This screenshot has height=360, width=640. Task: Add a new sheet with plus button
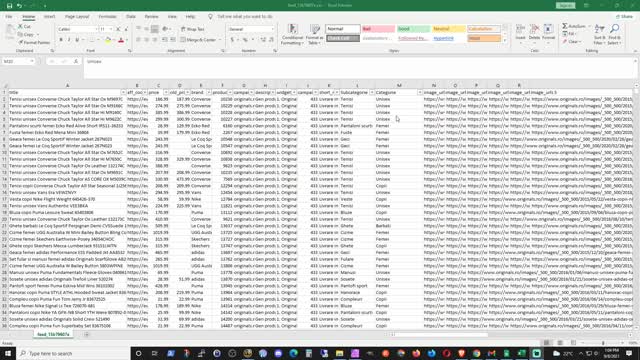point(87,335)
